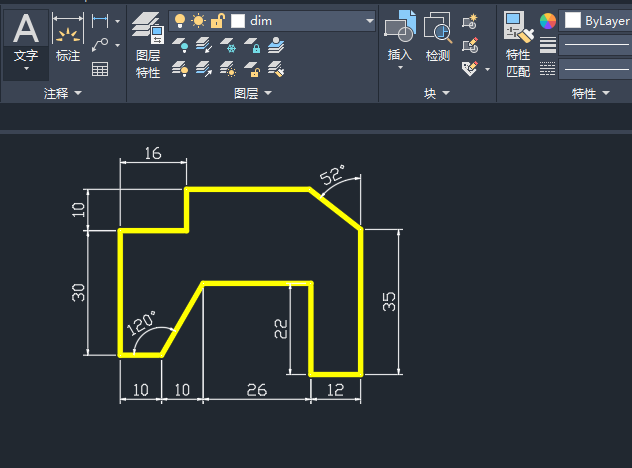Open the 图层特性 layer properties manager

click(x=148, y=45)
